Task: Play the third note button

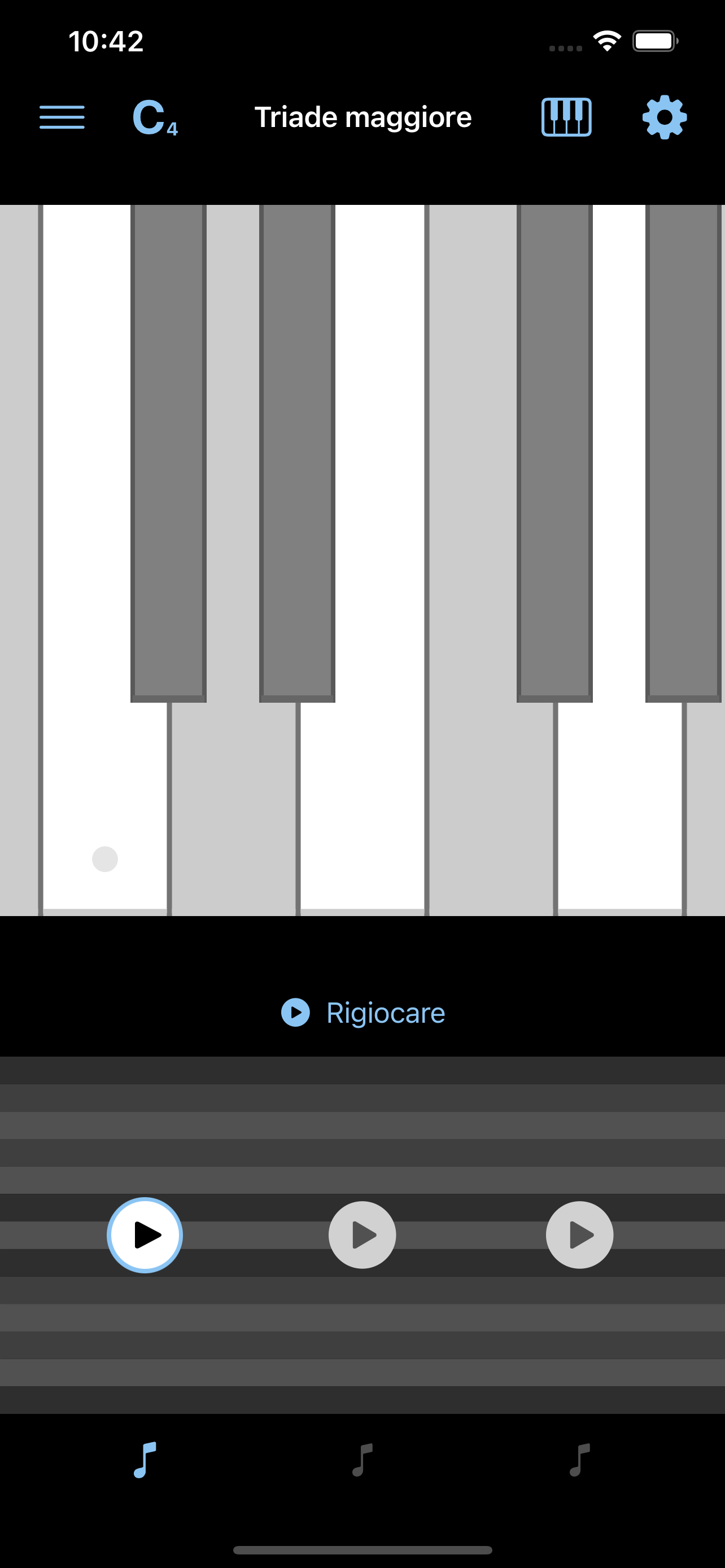Action: (x=579, y=1235)
